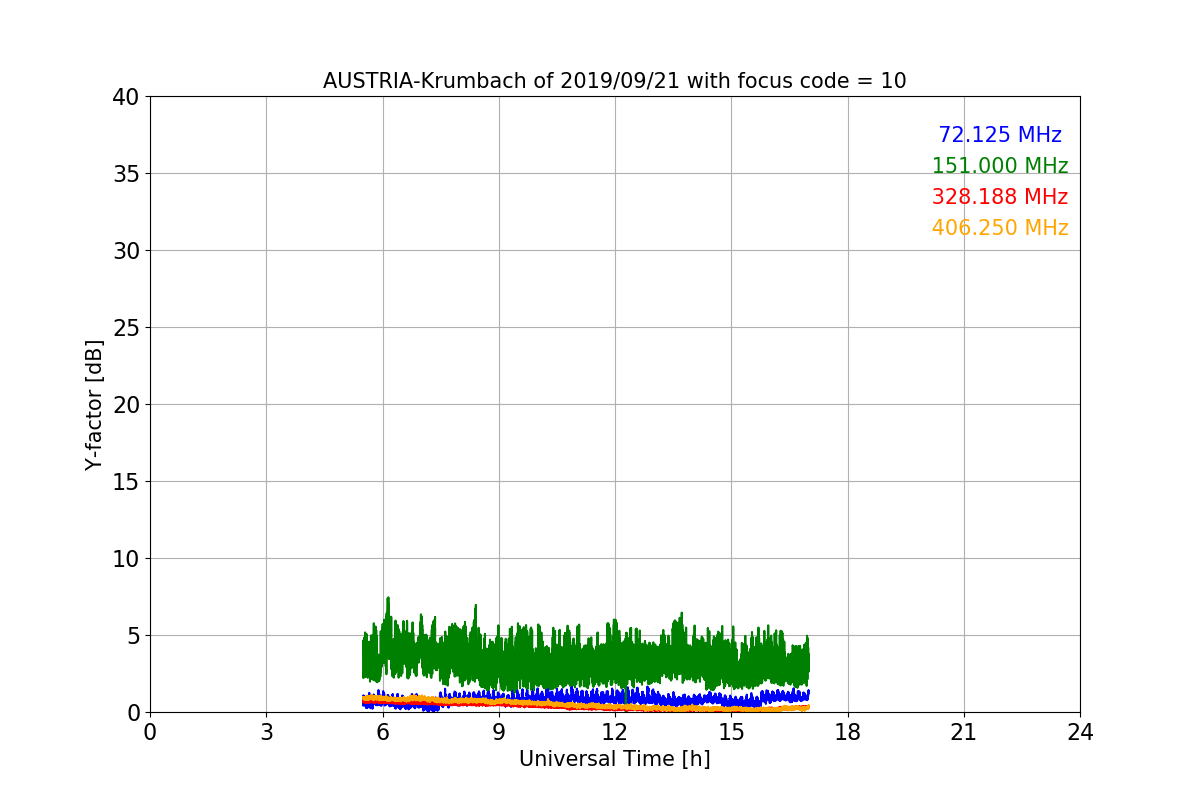The height and width of the screenshot is (800, 1200).
Task: Click the y-axis tick label 40
Action: pyautogui.click(x=126, y=97)
